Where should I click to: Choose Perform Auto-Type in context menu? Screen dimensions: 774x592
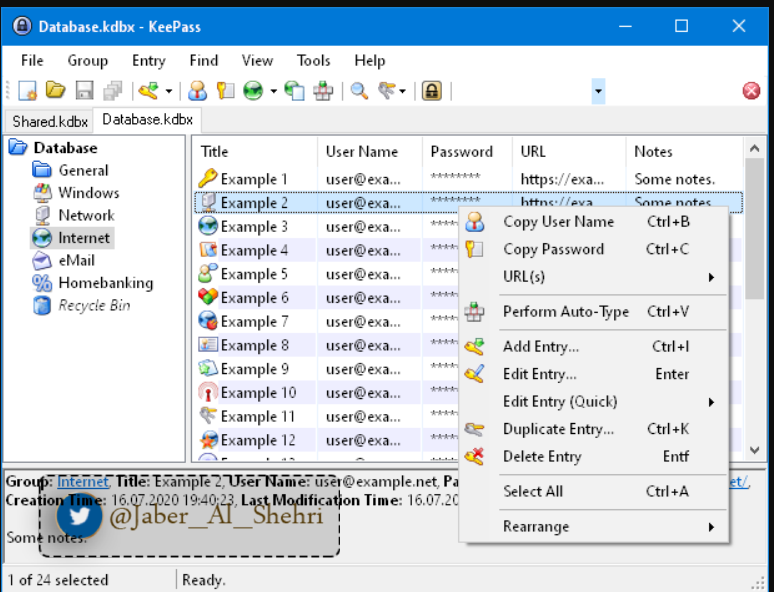coord(594,312)
